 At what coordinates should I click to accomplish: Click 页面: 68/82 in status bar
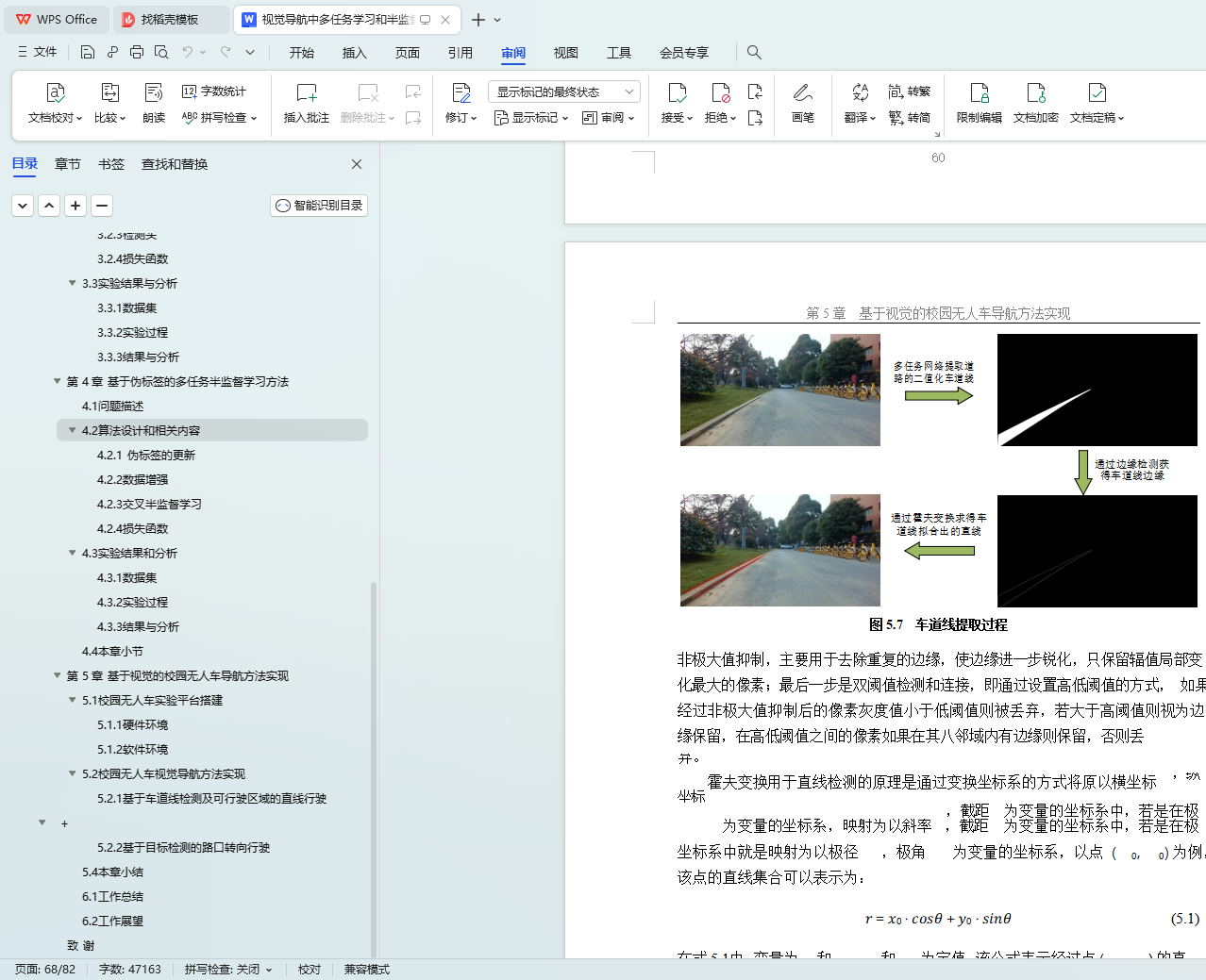point(45,970)
